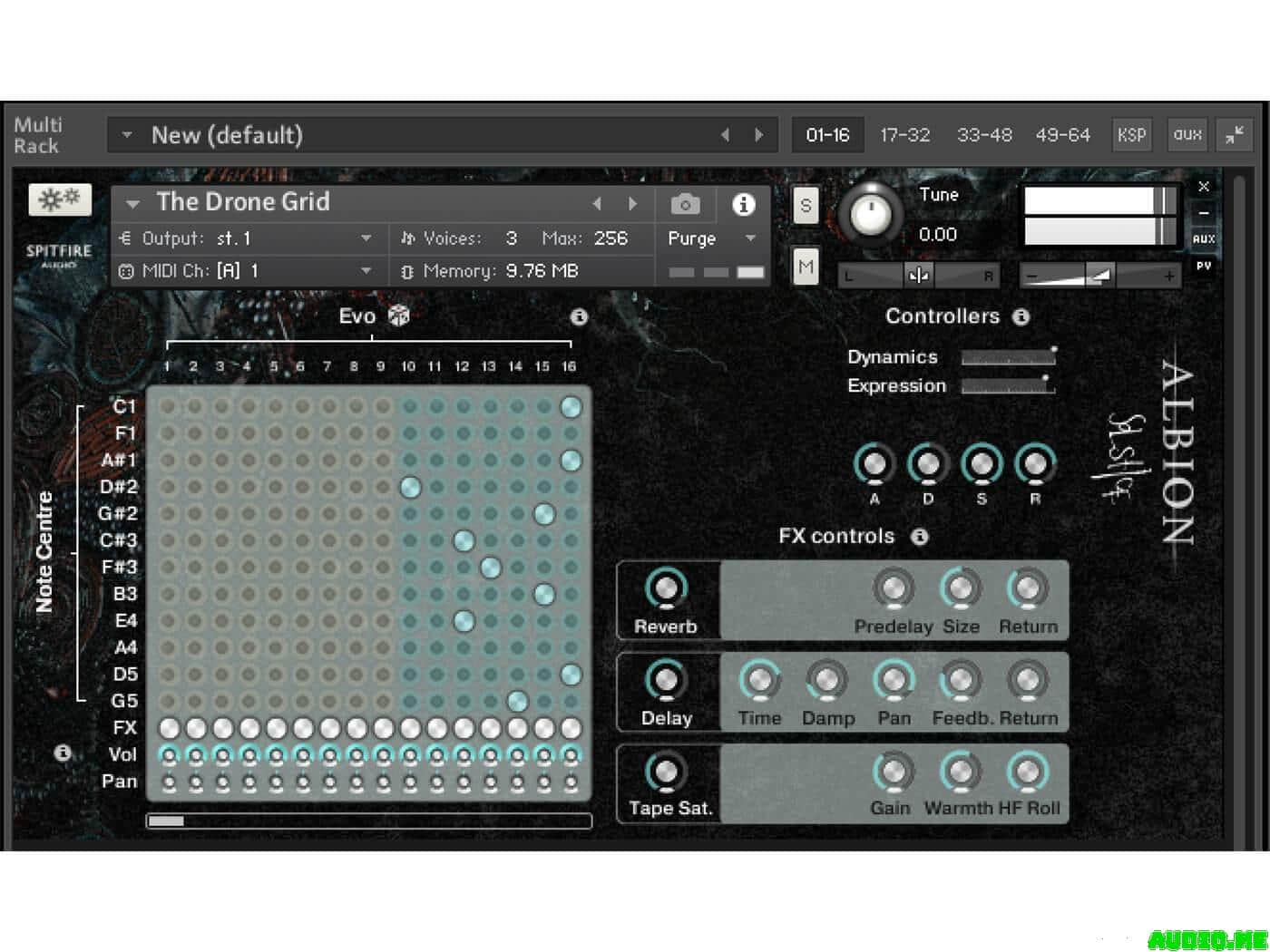
Task: Toggle the Mute (M) button
Action: pyautogui.click(x=806, y=267)
